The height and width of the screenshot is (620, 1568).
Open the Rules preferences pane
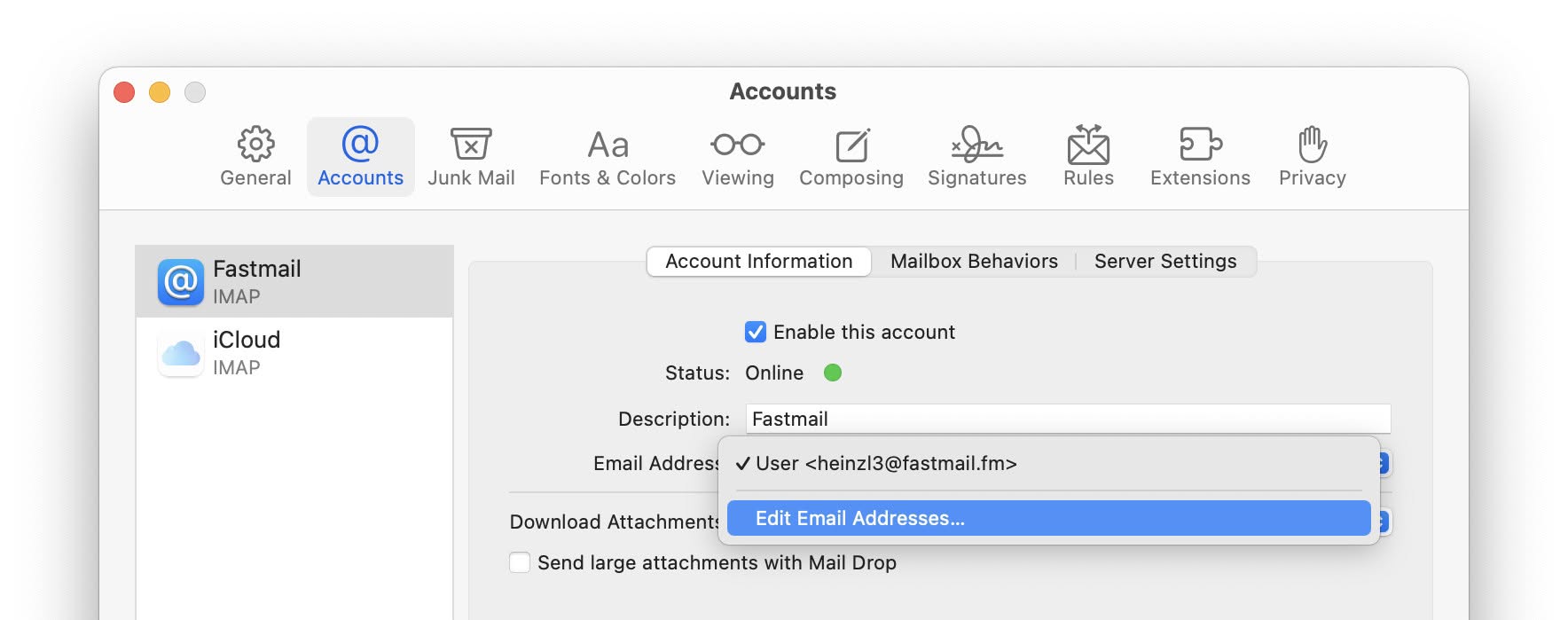1088,157
